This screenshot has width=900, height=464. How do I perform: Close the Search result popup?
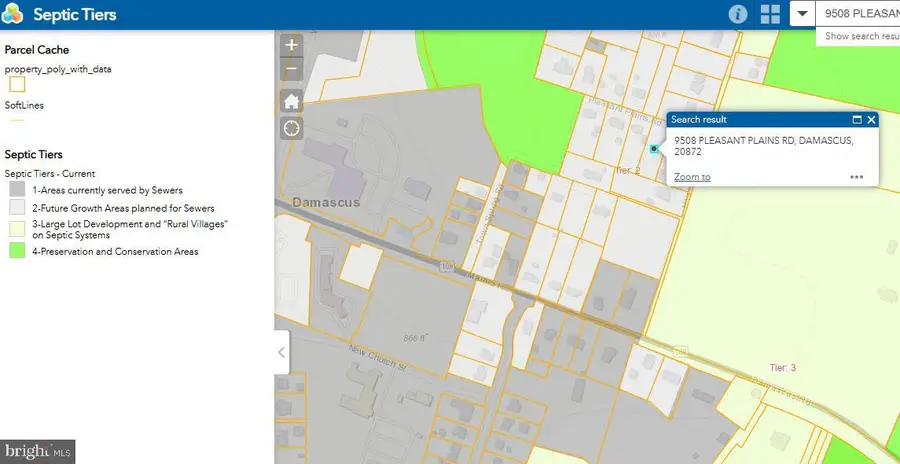pos(871,119)
